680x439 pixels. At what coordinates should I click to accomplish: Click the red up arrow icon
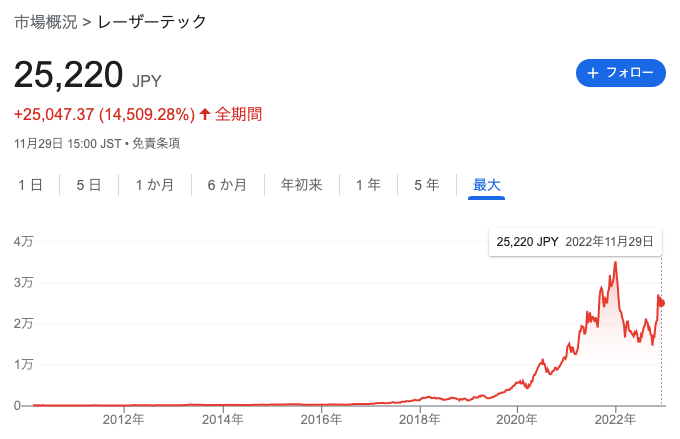click(x=205, y=115)
